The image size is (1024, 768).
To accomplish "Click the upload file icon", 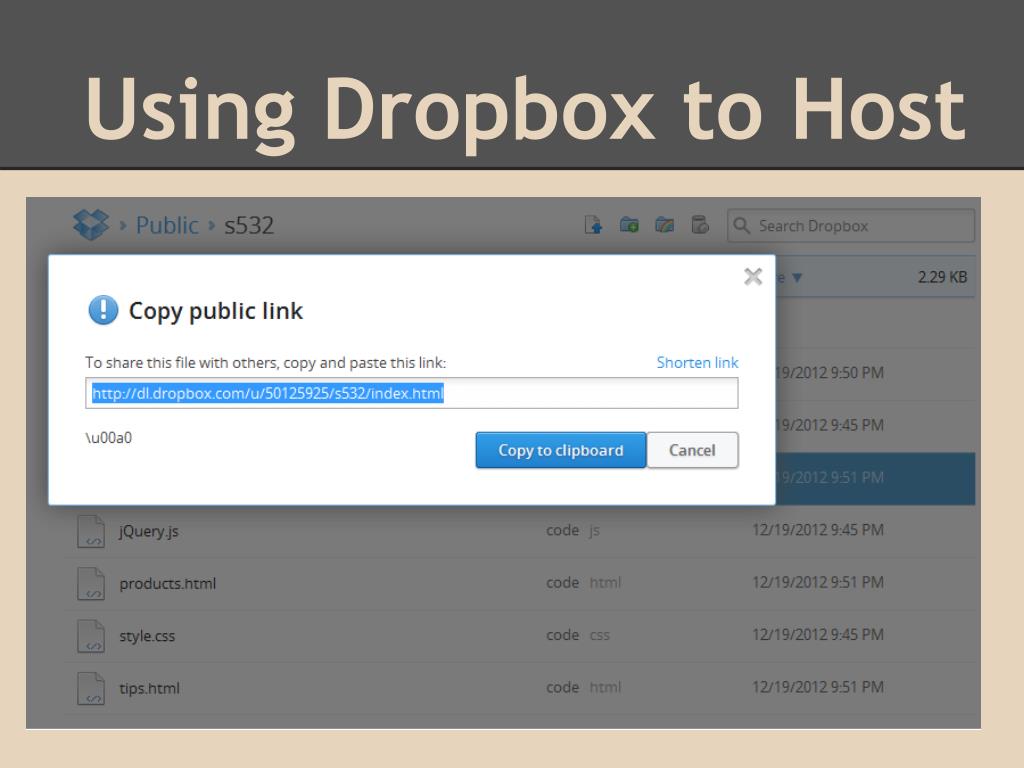I will click(x=593, y=225).
